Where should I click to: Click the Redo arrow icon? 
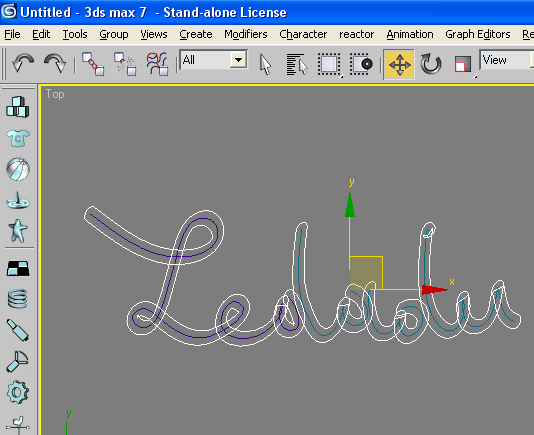(55, 63)
